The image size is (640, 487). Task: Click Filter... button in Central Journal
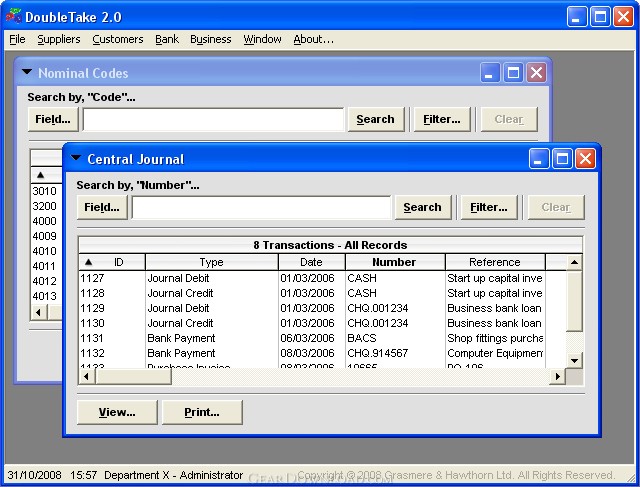click(x=489, y=207)
